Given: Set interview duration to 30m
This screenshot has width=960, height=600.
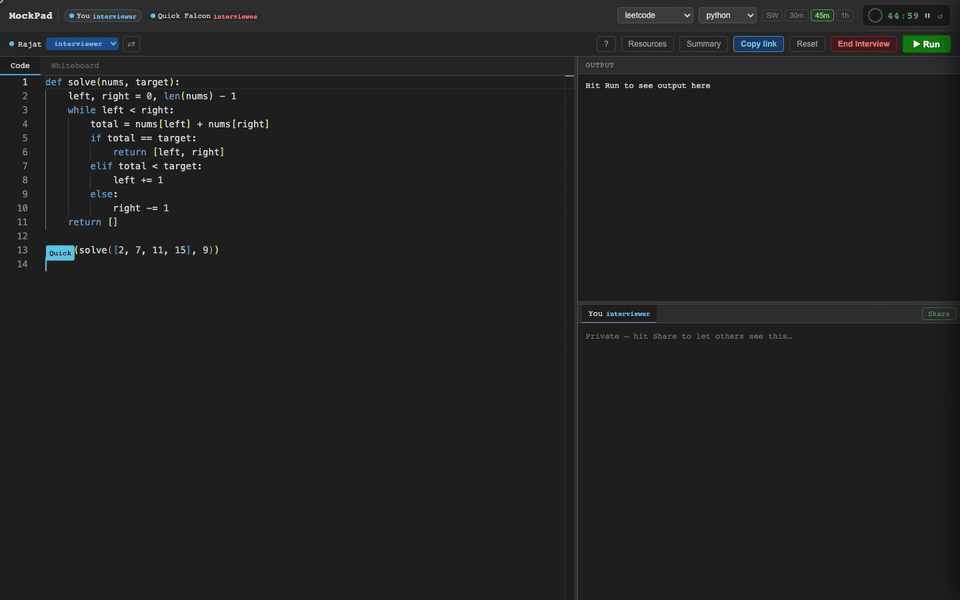Looking at the screenshot, I should [796, 15].
